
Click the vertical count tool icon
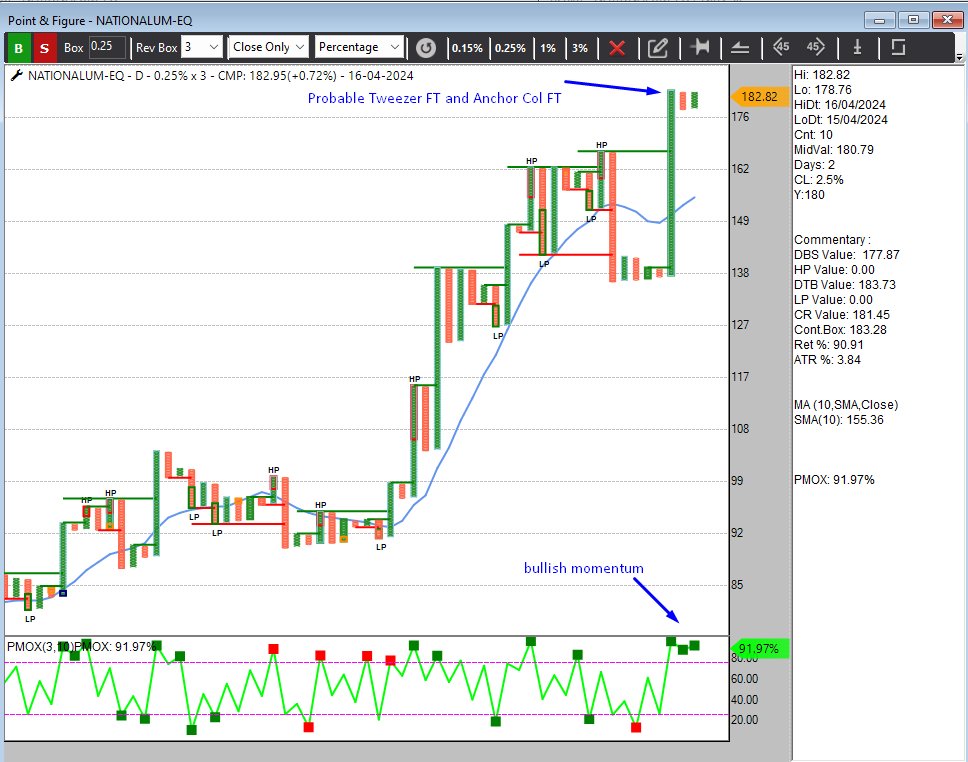click(x=857, y=47)
